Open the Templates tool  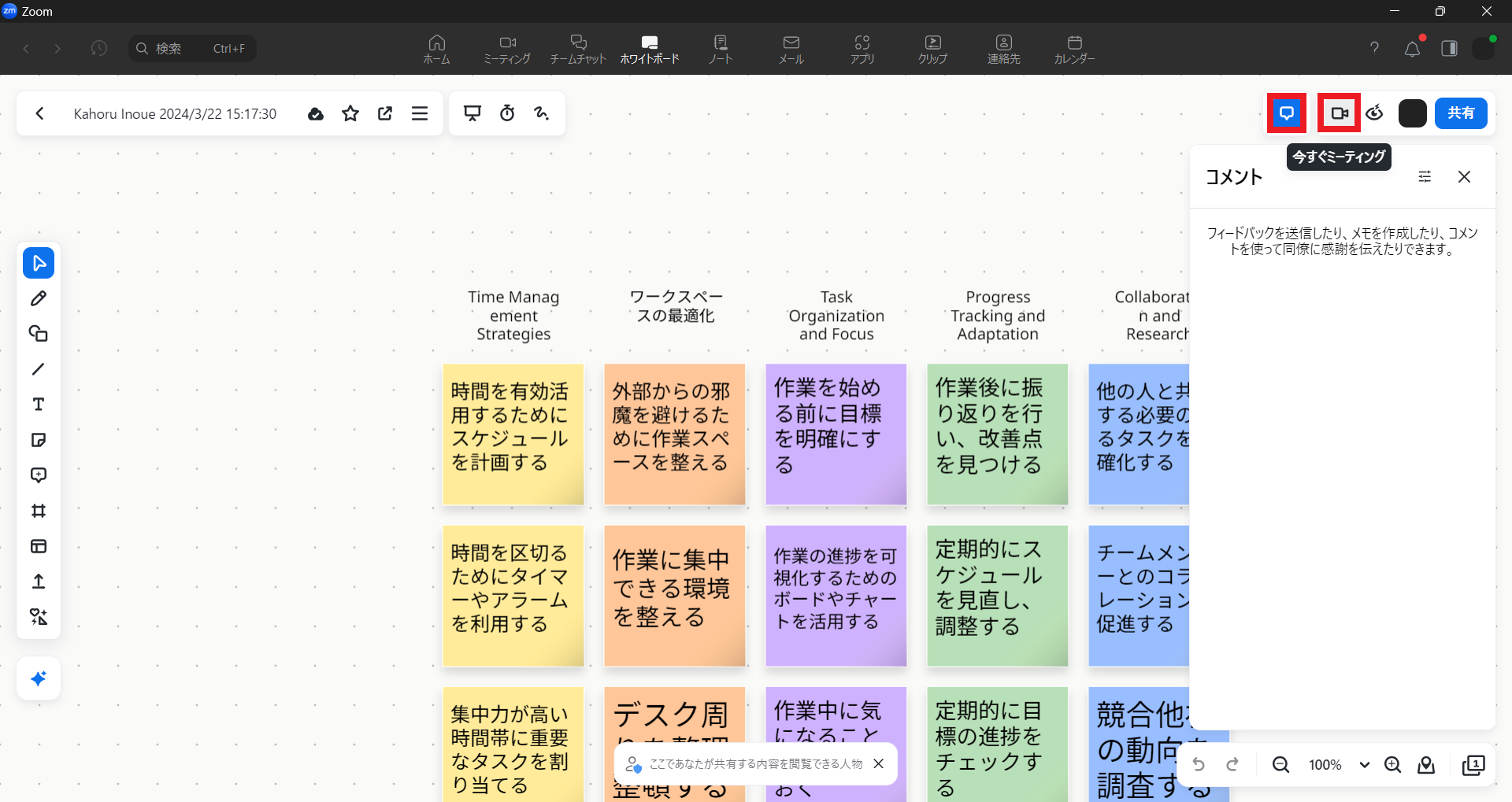(38, 546)
